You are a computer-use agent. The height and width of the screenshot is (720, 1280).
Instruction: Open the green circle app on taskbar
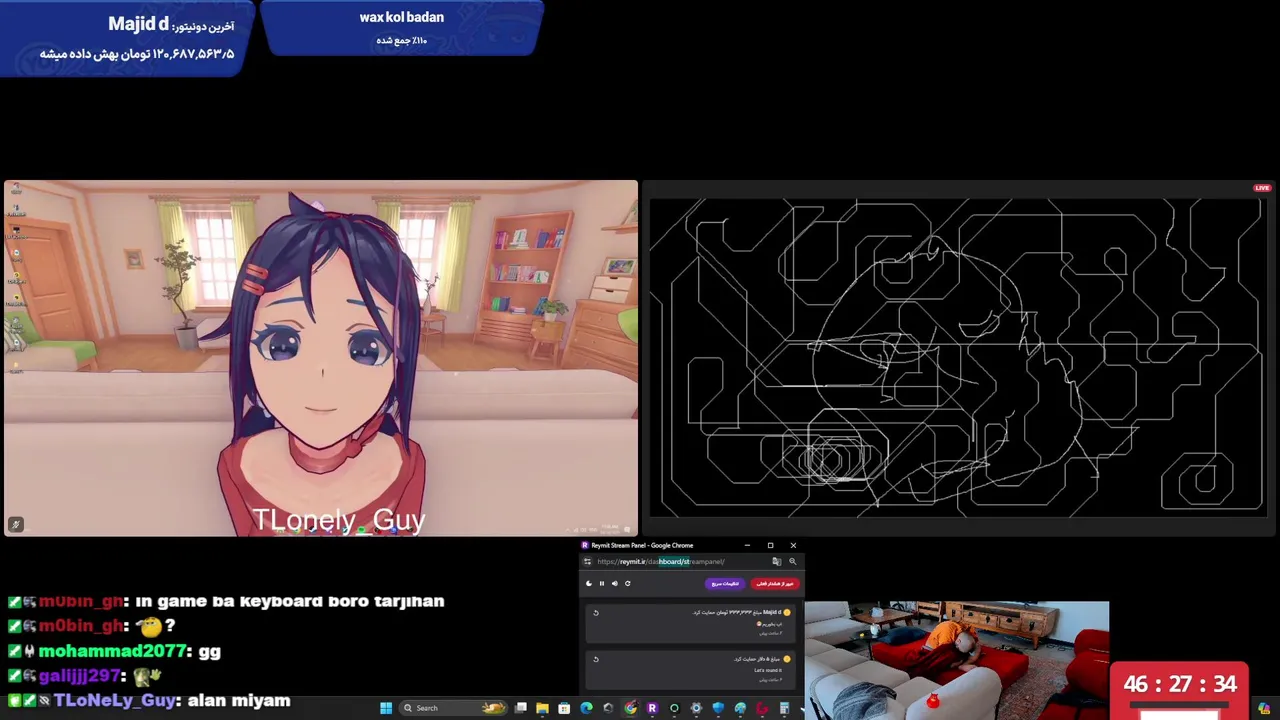[674, 708]
